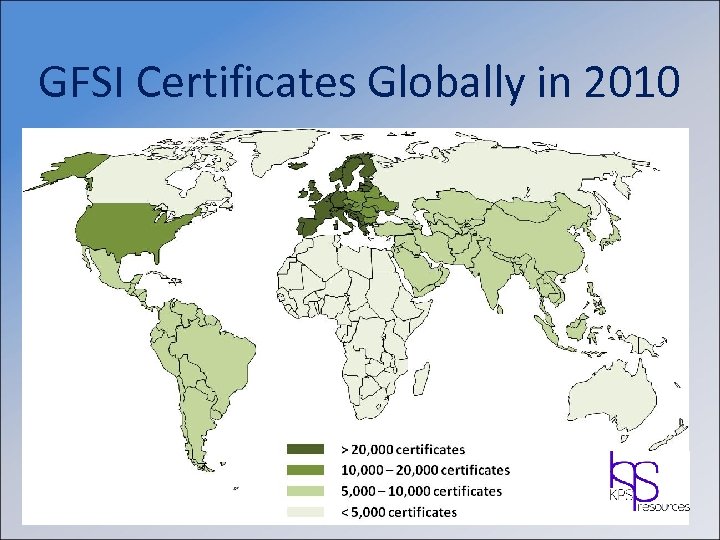Click Mexico on the world map
This screenshot has height=540, width=720.
(108, 269)
